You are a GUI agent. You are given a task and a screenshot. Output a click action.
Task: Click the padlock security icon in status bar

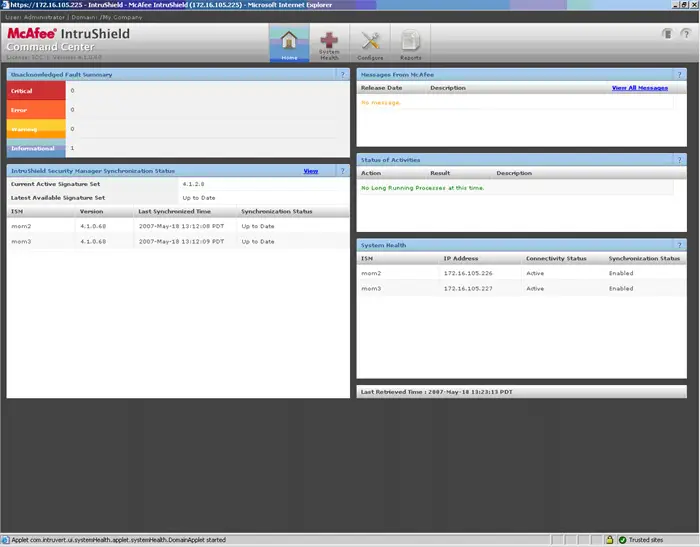pyautogui.click(x=609, y=540)
